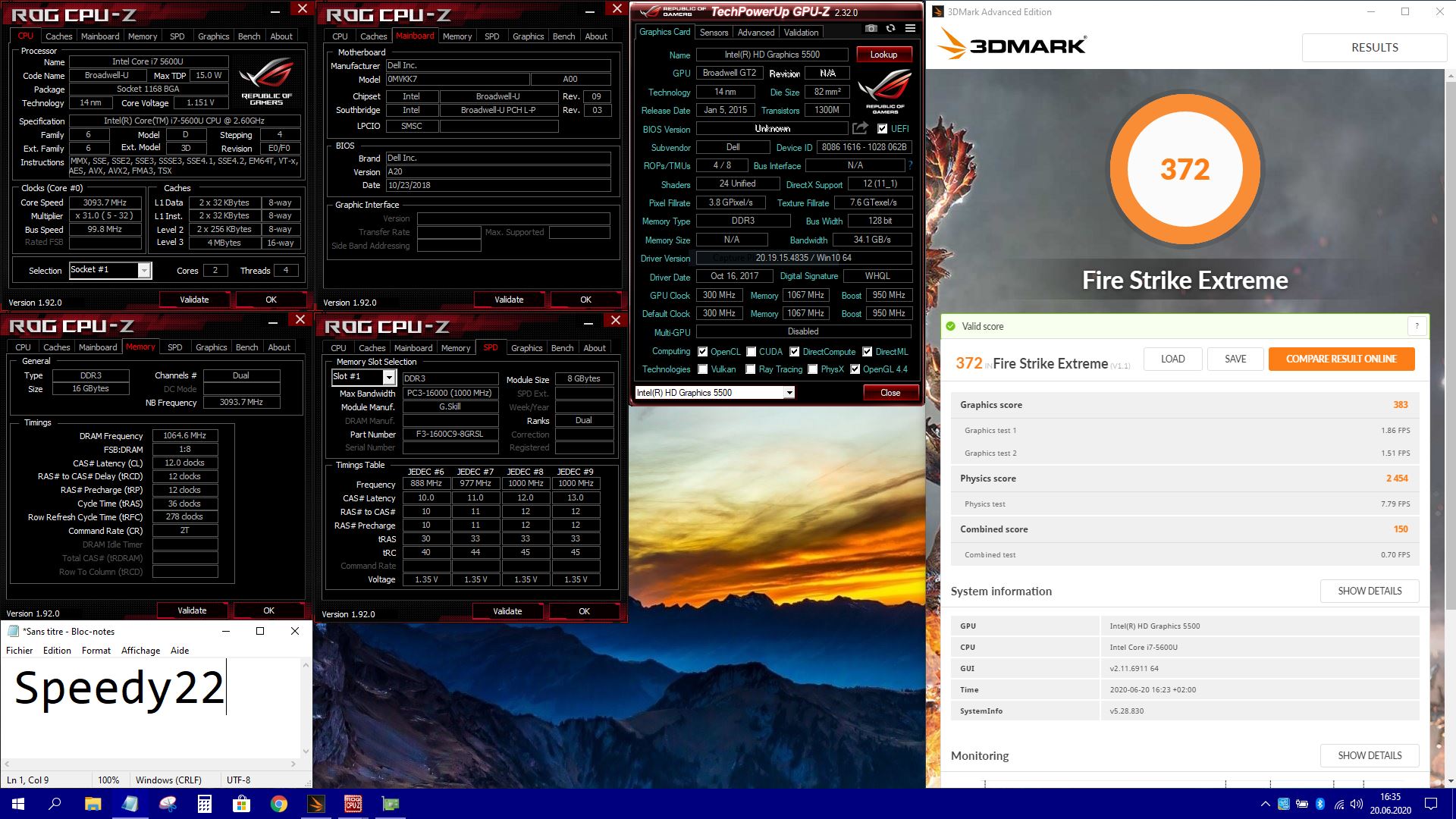Toggle the CUDA checkbox
The height and width of the screenshot is (819, 1456).
(751, 351)
